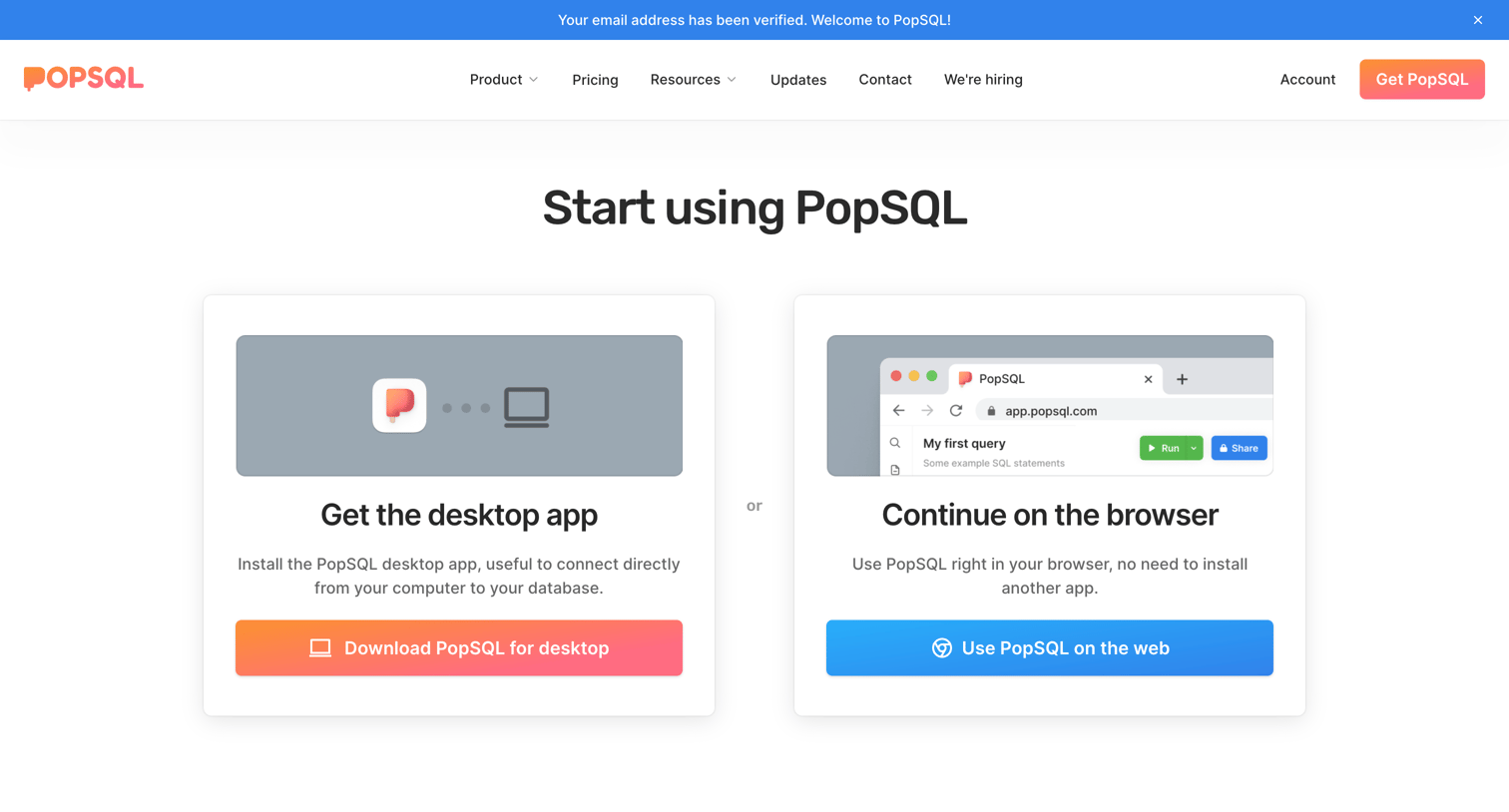This screenshot has height=812, width=1509.
Task: Click the red window dot in illustration
Action: tap(896, 376)
